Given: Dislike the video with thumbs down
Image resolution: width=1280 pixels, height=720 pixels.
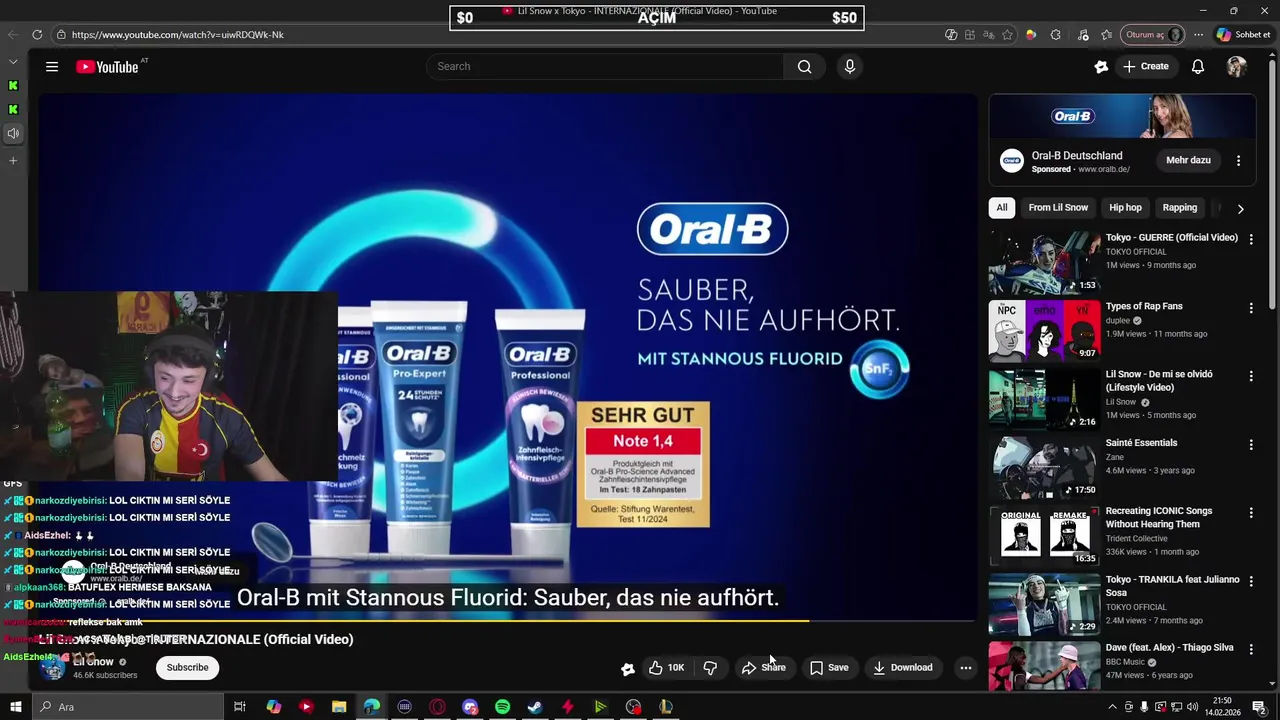Looking at the screenshot, I should 710,668.
